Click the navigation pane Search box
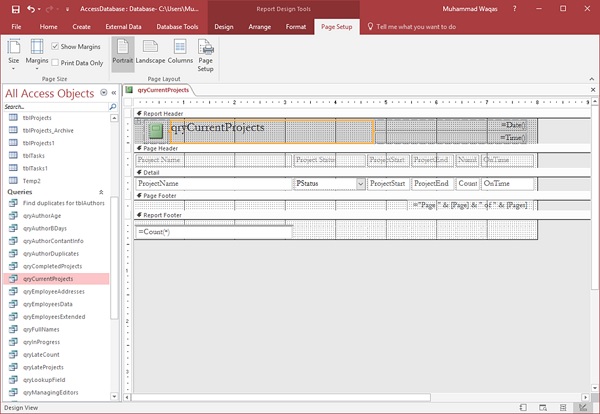 [55, 106]
